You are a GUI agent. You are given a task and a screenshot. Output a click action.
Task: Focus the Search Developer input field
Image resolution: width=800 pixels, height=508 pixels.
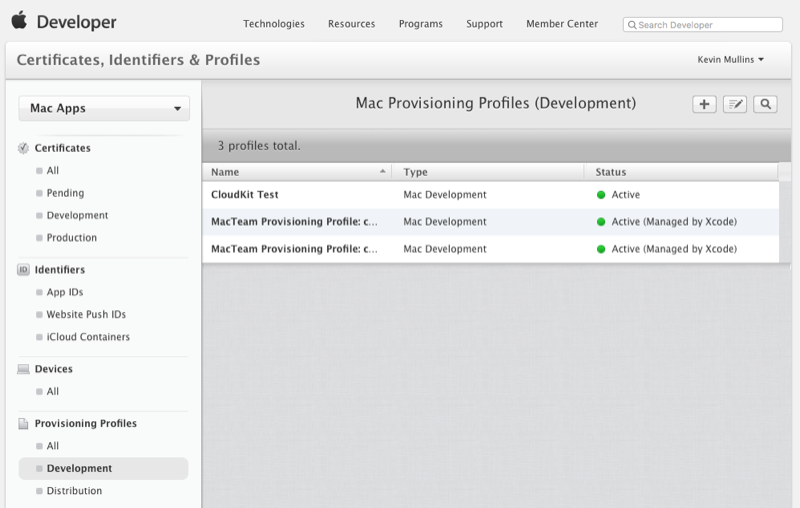coord(703,24)
